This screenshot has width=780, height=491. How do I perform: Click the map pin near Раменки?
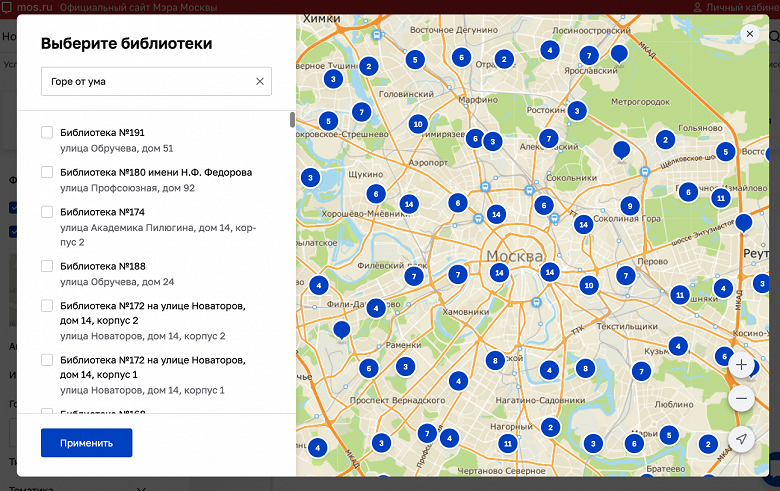[x=341, y=331]
